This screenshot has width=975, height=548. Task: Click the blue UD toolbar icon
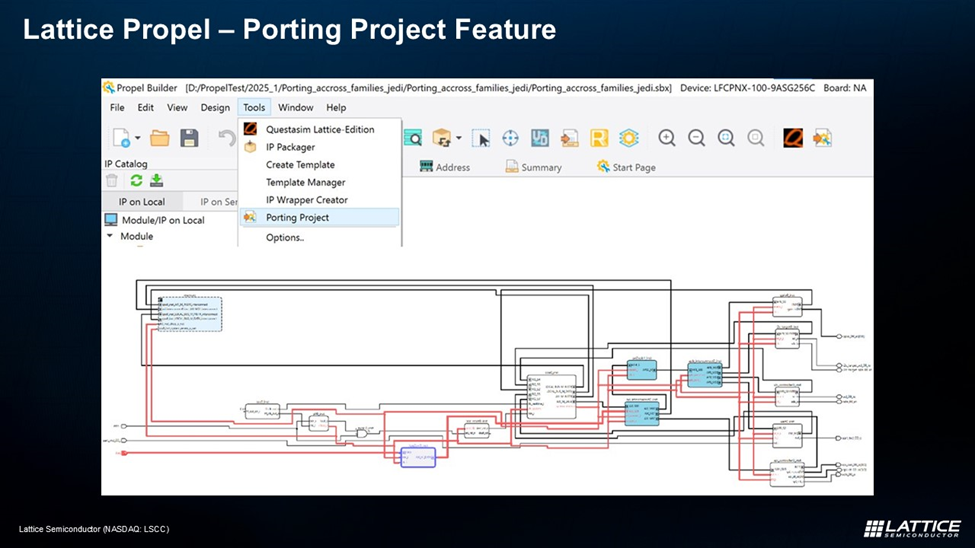[x=540, y=137]
